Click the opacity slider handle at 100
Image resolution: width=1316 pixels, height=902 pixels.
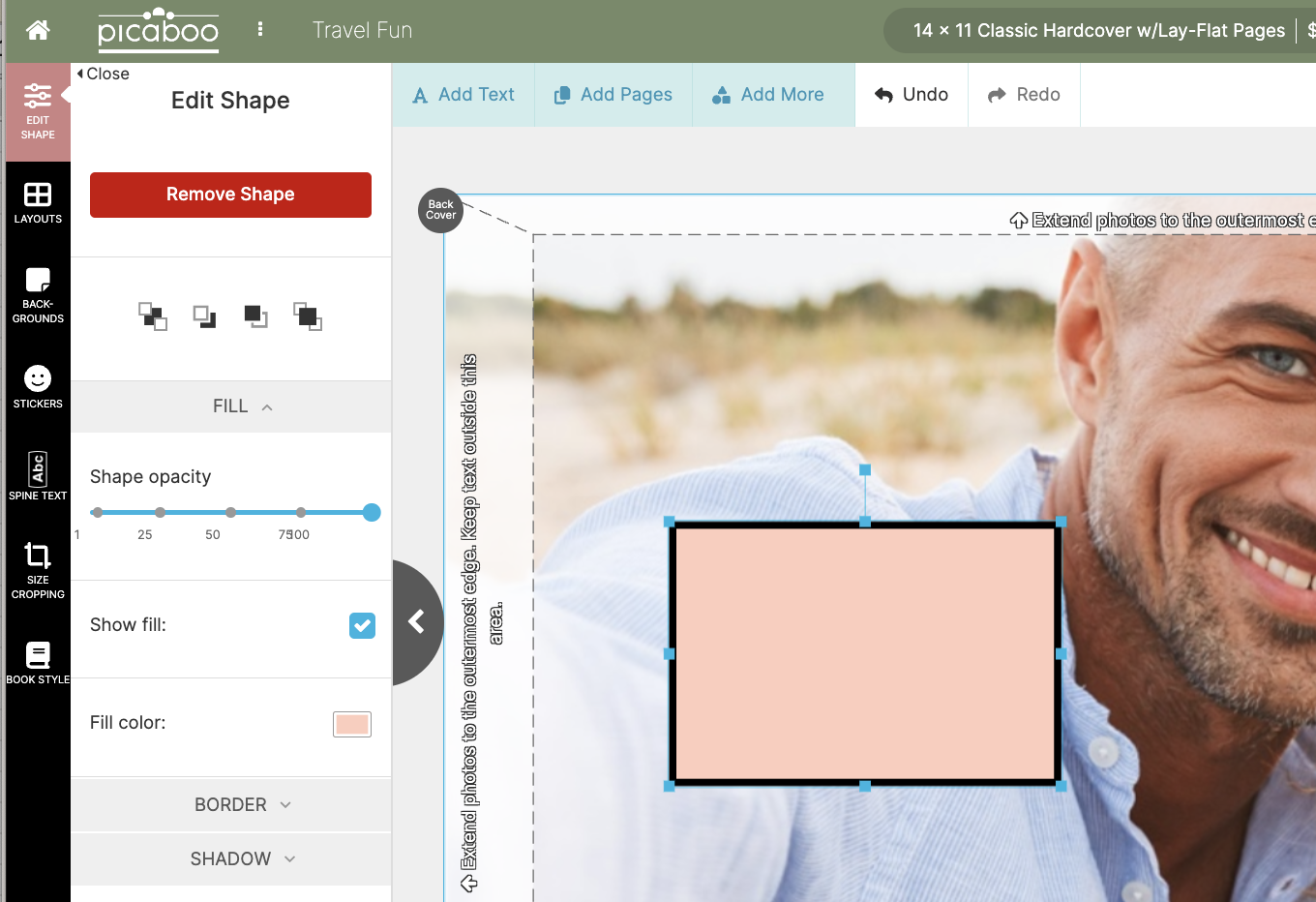pos(372,512)
